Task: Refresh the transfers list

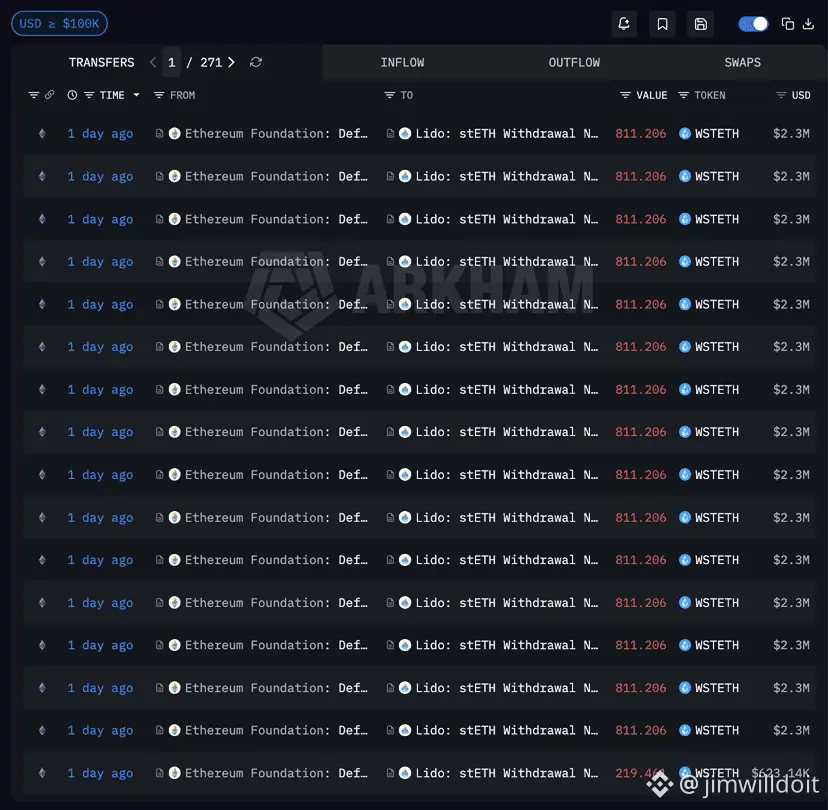Action: pyautogui.click(x=256, y=62)
